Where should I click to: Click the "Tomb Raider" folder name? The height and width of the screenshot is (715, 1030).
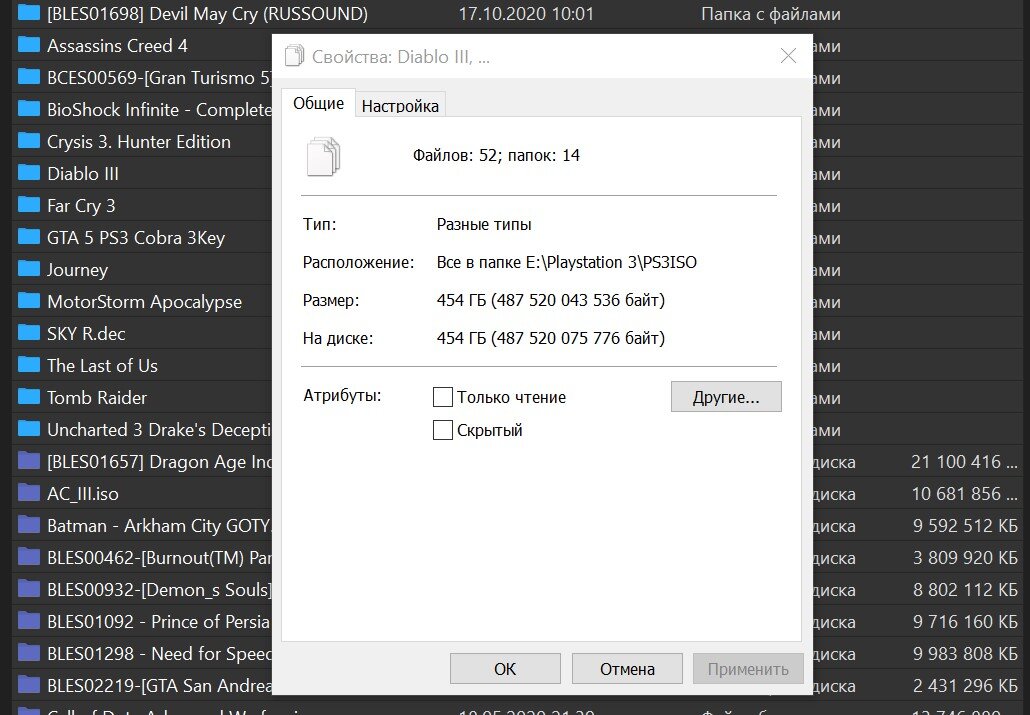tap(97, 398)
